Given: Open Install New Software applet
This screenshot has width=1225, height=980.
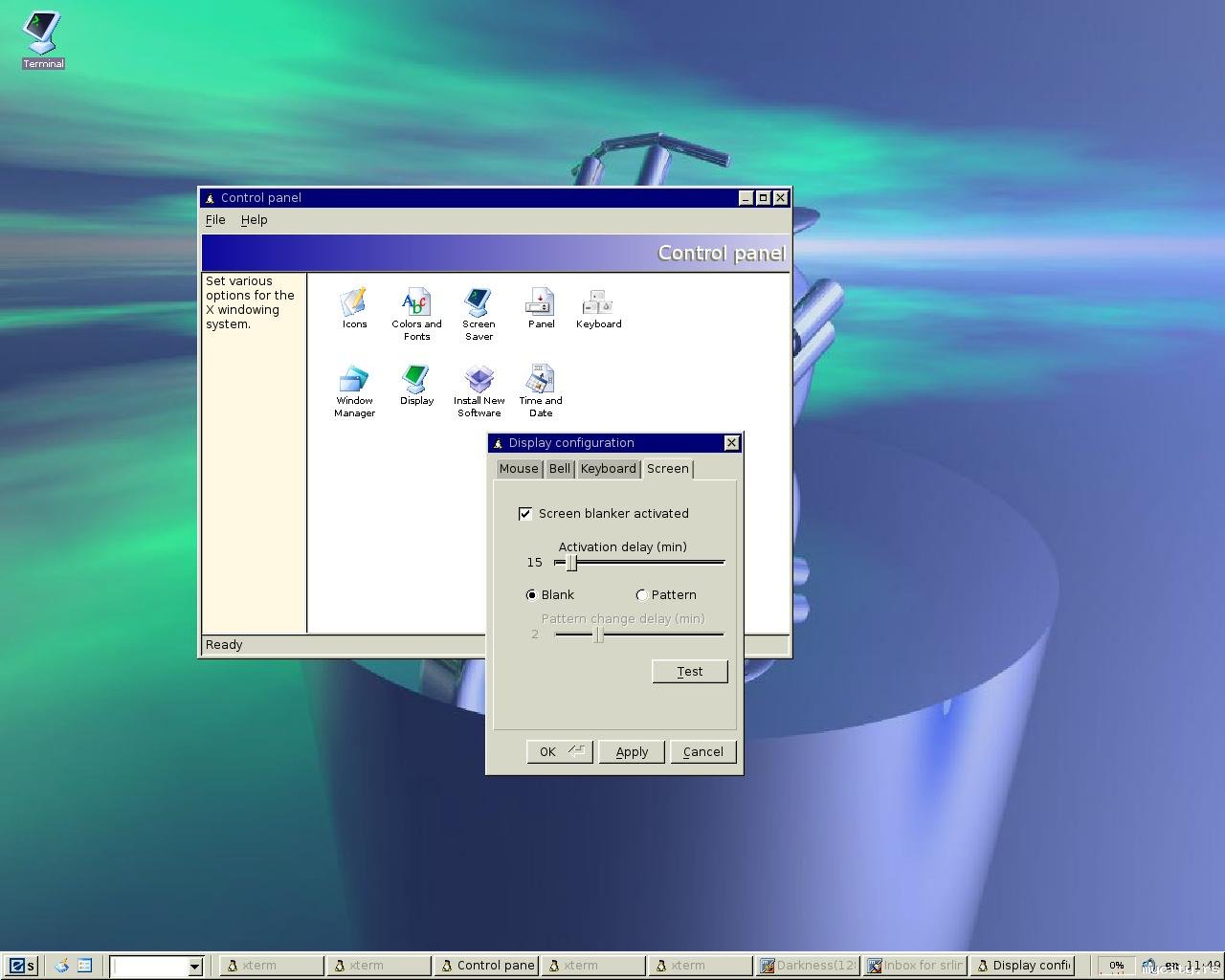Looking at the screenshot, I should click(479, 390).
